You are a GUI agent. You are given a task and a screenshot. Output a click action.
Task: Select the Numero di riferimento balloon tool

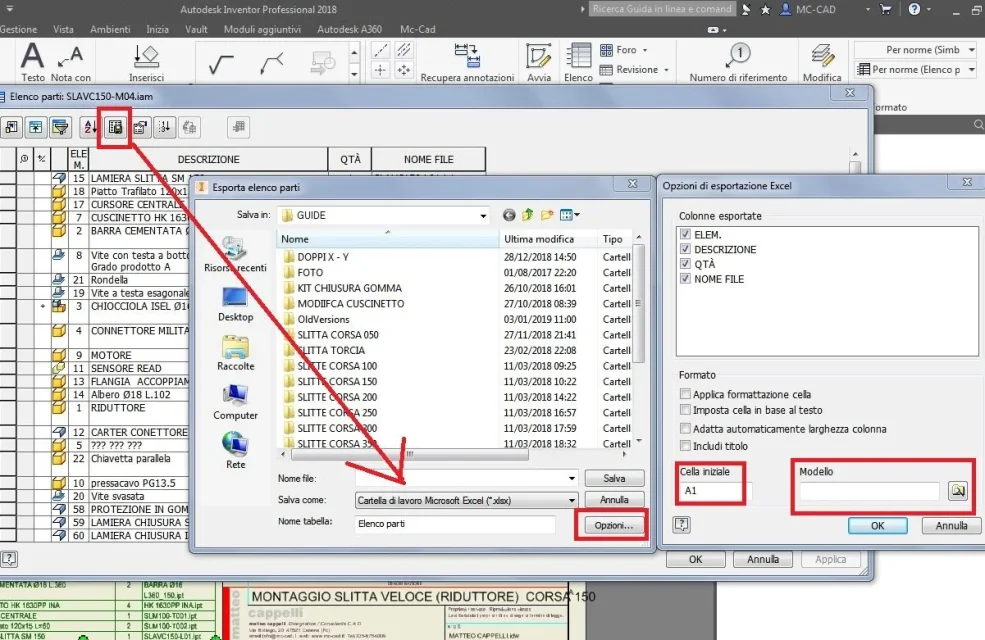click(x=738, y=62)
